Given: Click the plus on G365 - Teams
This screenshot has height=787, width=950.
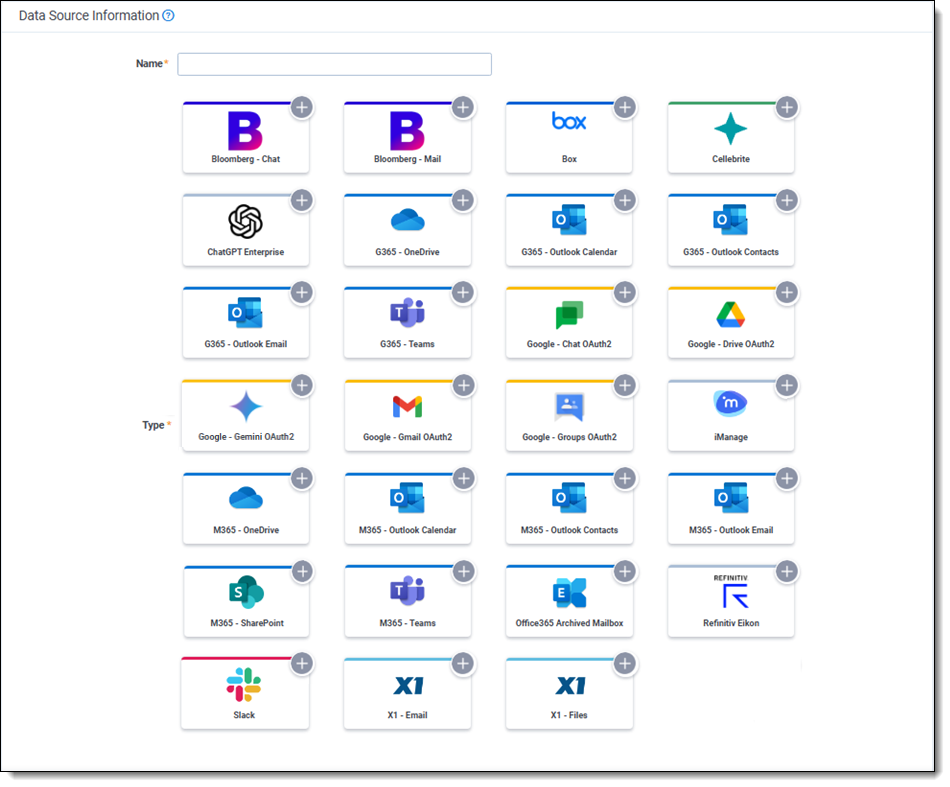Looking at the screenshot, I should point(463,293).
